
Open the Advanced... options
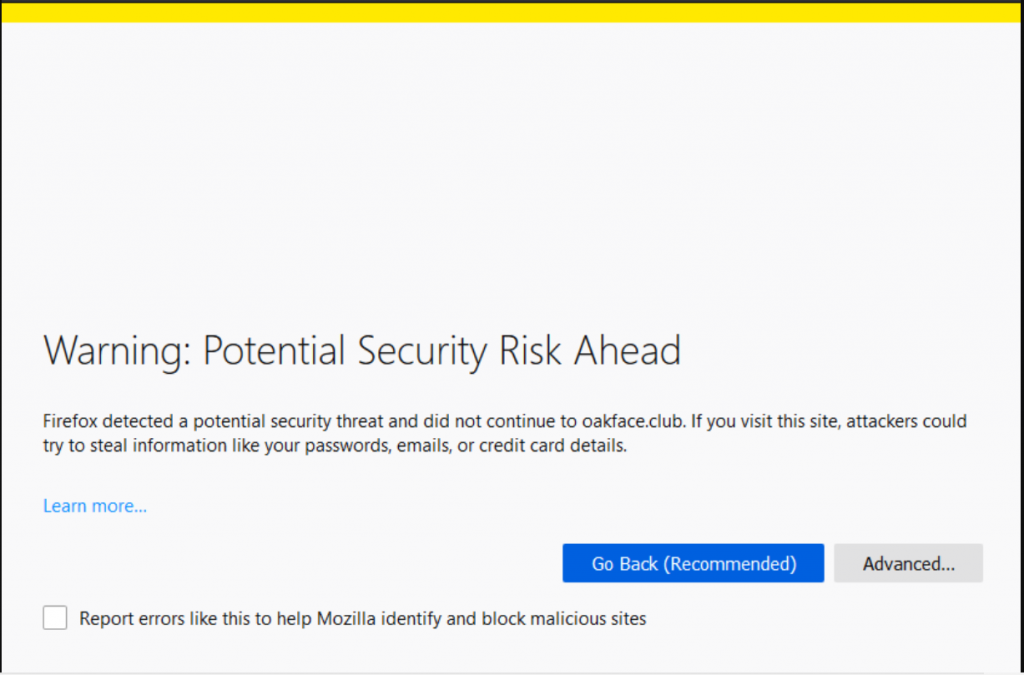click(908, 563)
